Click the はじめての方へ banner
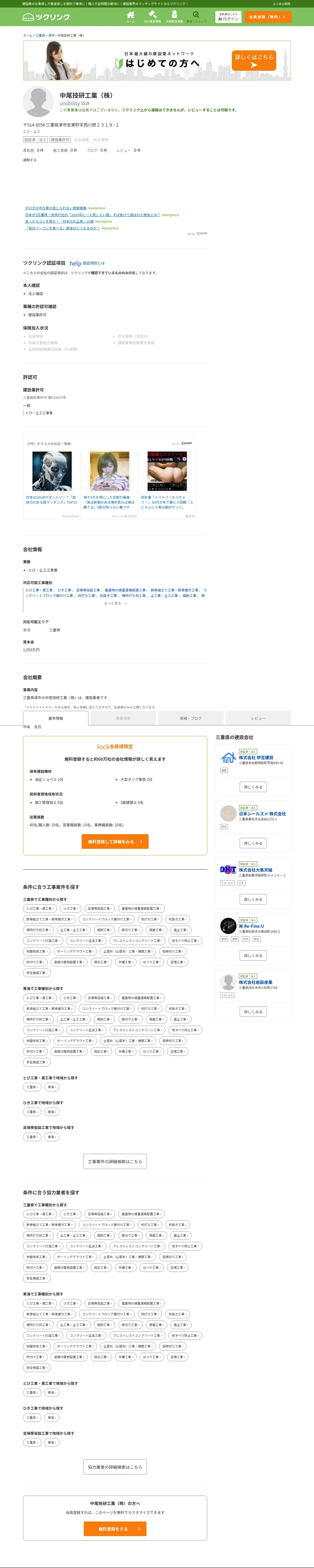Screen dimensions: 314x1568 coord(157,60)
